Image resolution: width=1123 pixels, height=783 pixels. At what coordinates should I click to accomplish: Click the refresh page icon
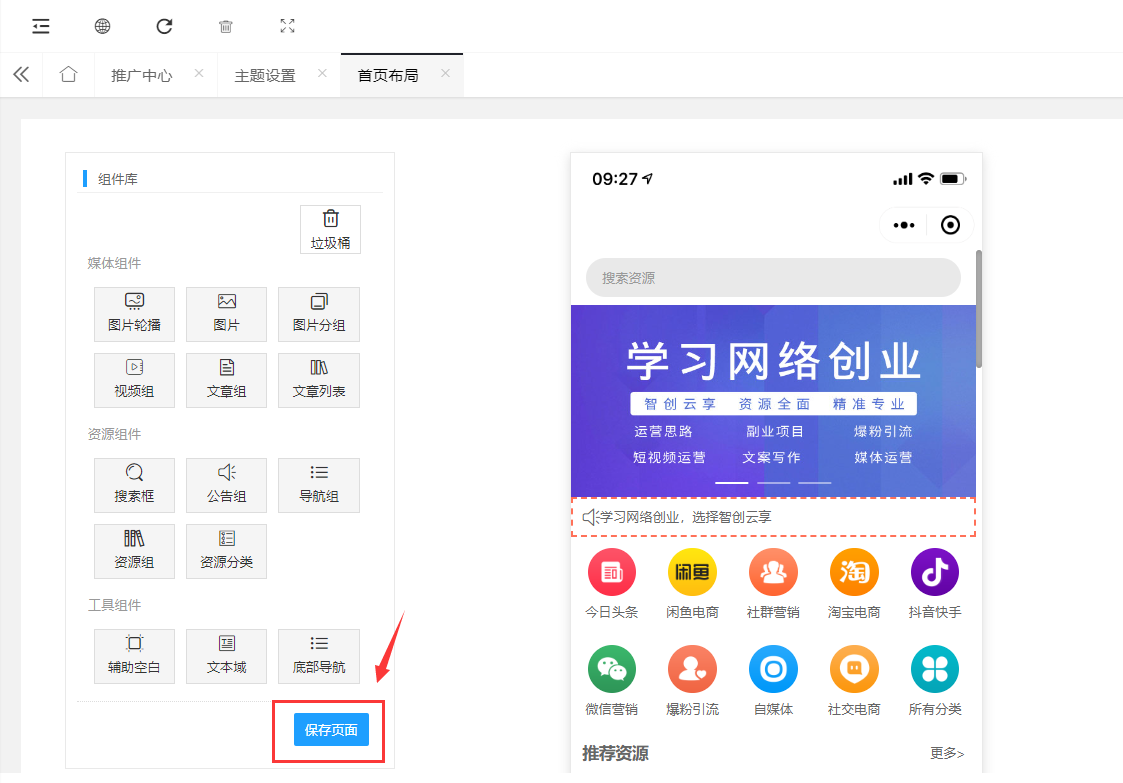coord(164,27)
